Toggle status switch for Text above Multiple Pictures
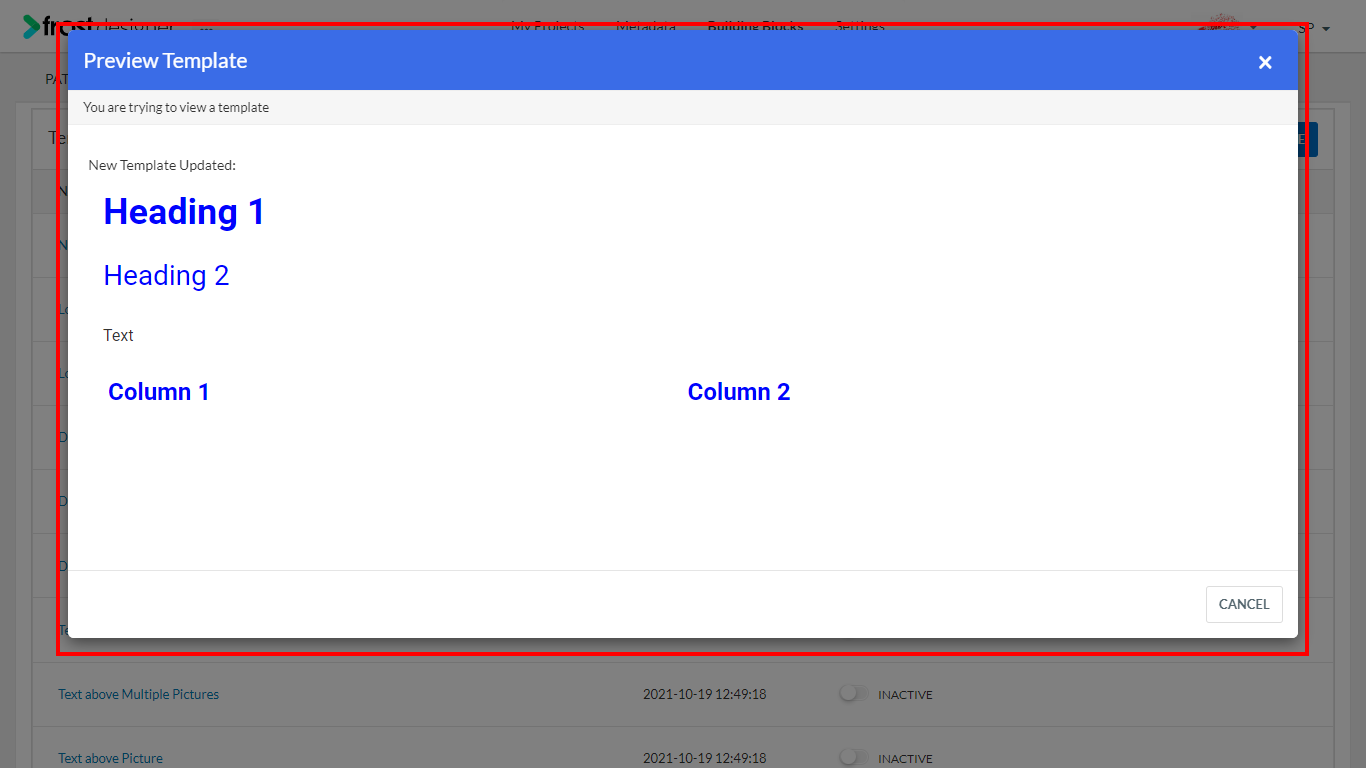This screenshot has height=768, width=1366. coord(853,693)
